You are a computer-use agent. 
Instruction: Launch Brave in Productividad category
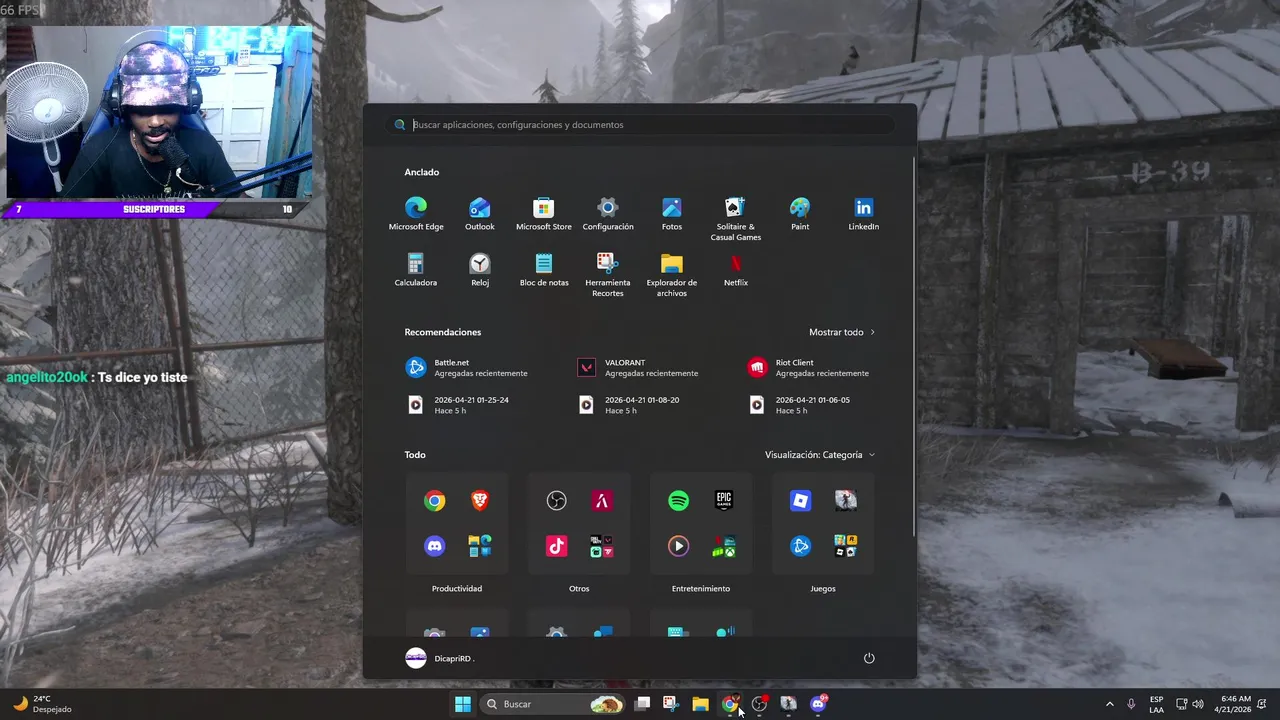[480, 501]
